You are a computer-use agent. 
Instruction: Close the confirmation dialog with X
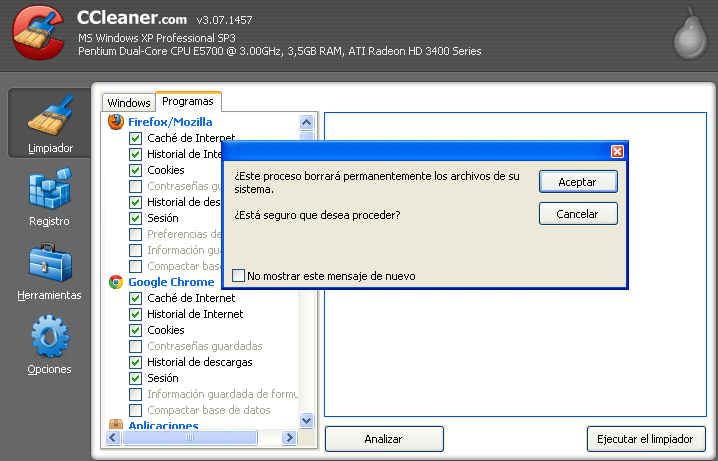coord(617,152)
